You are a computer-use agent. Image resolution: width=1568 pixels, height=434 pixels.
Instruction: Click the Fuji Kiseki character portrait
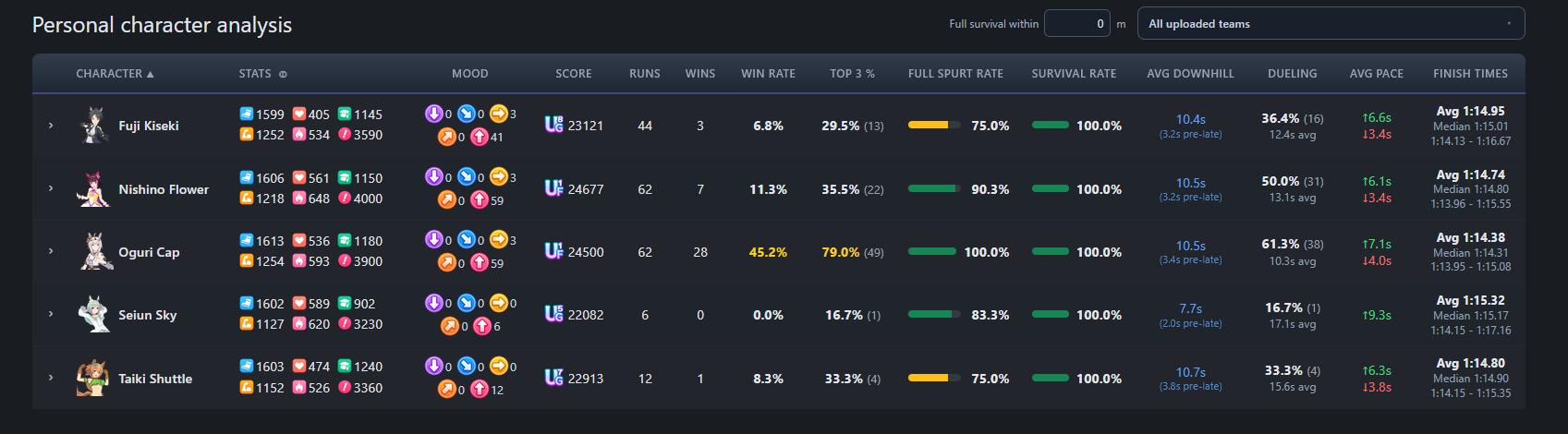(94, 125)
